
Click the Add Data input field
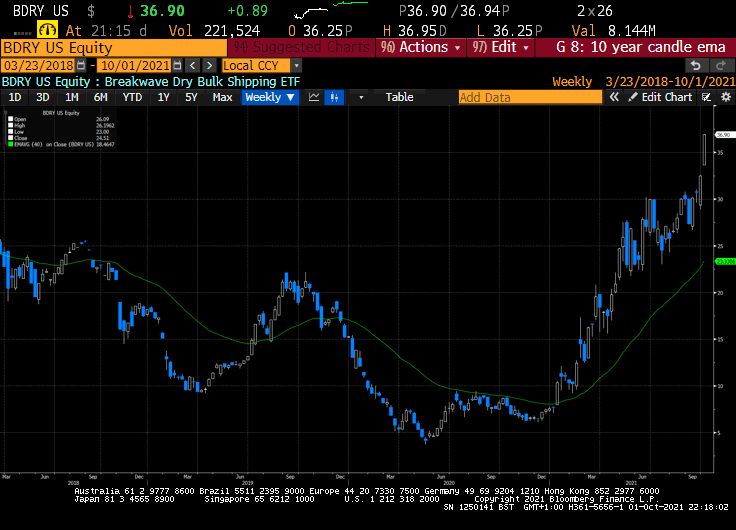coord(530,97)
